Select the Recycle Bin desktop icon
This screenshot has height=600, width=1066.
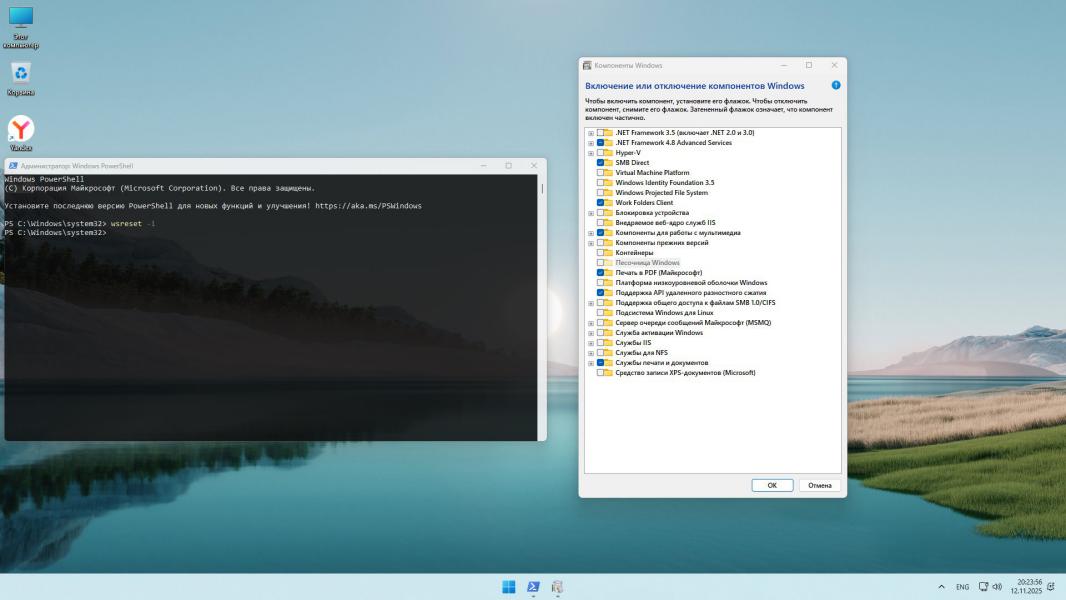(x=21, y=75)
